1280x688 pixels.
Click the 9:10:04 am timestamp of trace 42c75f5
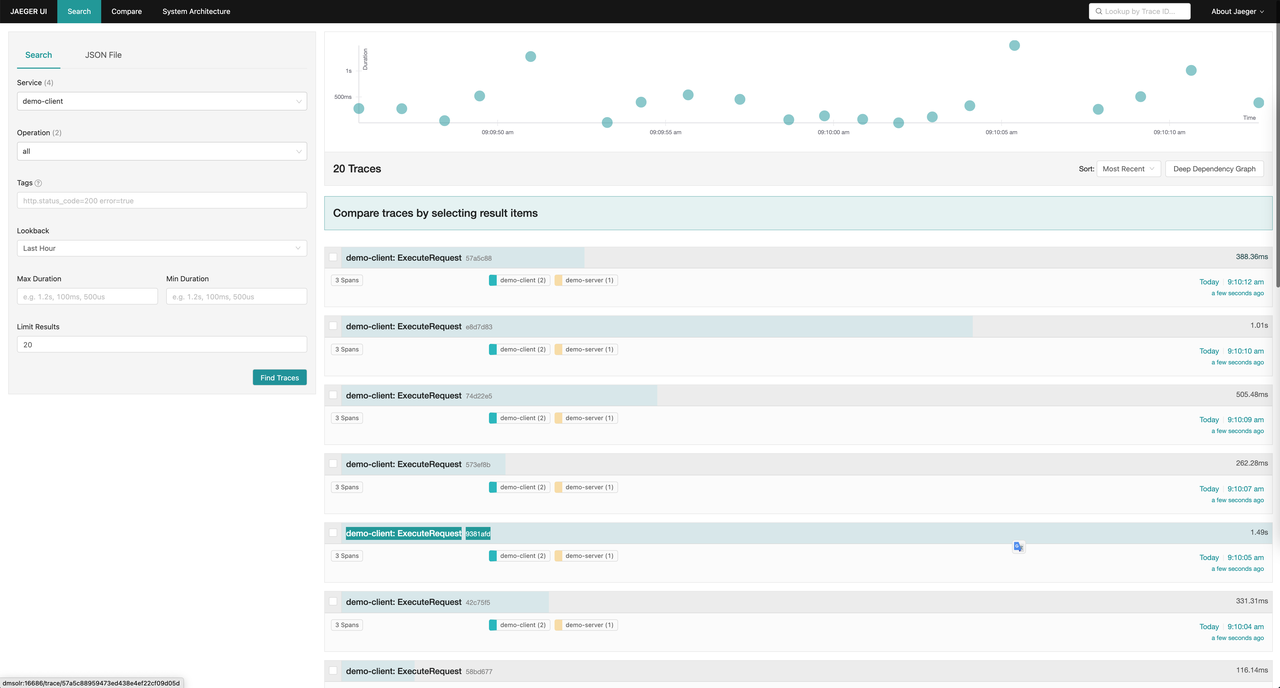[x=1245, y=627]
